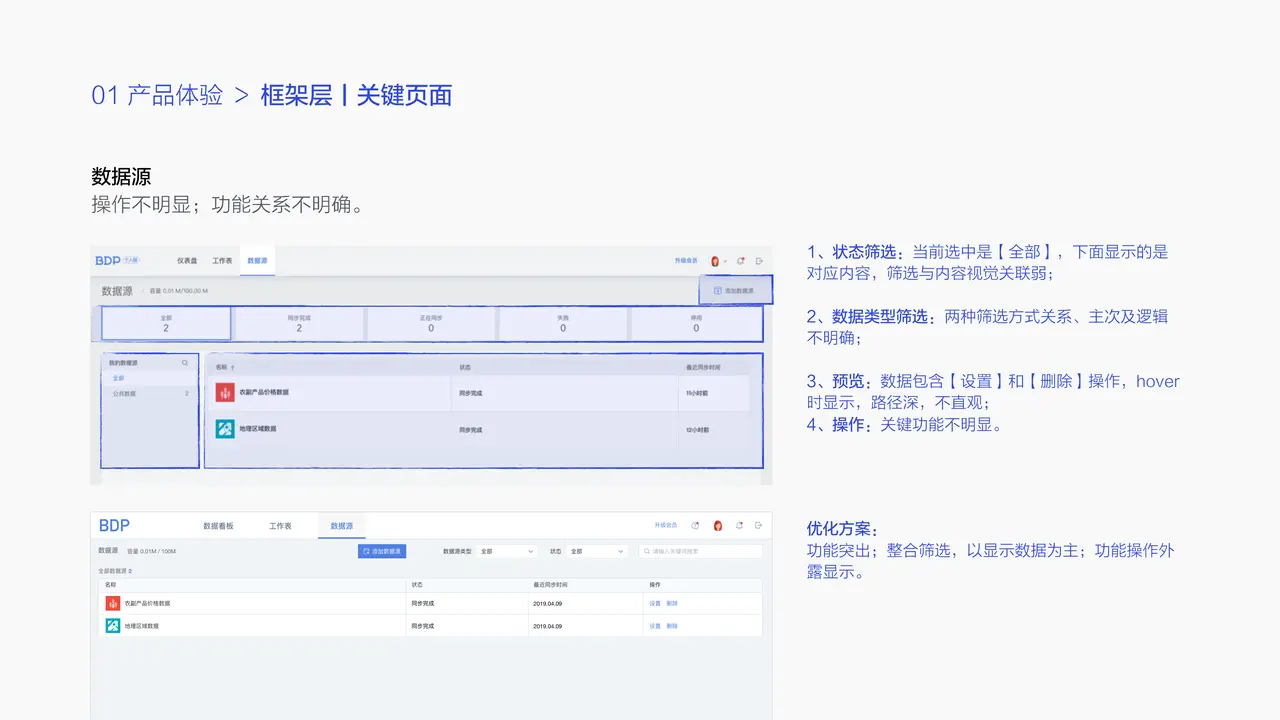This screenshot has width=1280, height=720.
Task: Click the teal 地理区域数据 icon in the lower table
Action: pos(113,626)
